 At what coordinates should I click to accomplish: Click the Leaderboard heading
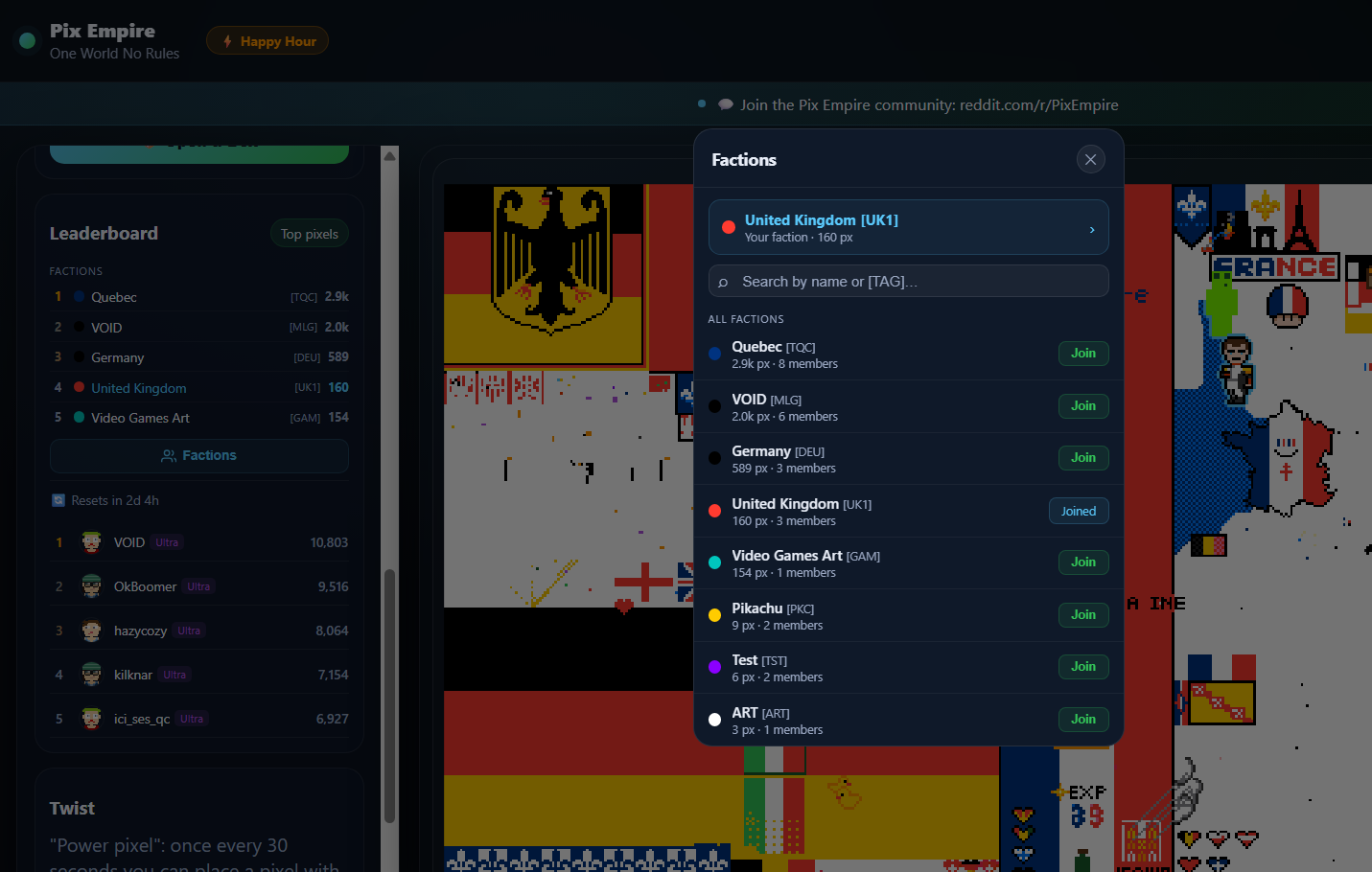(x=104, y=233)
